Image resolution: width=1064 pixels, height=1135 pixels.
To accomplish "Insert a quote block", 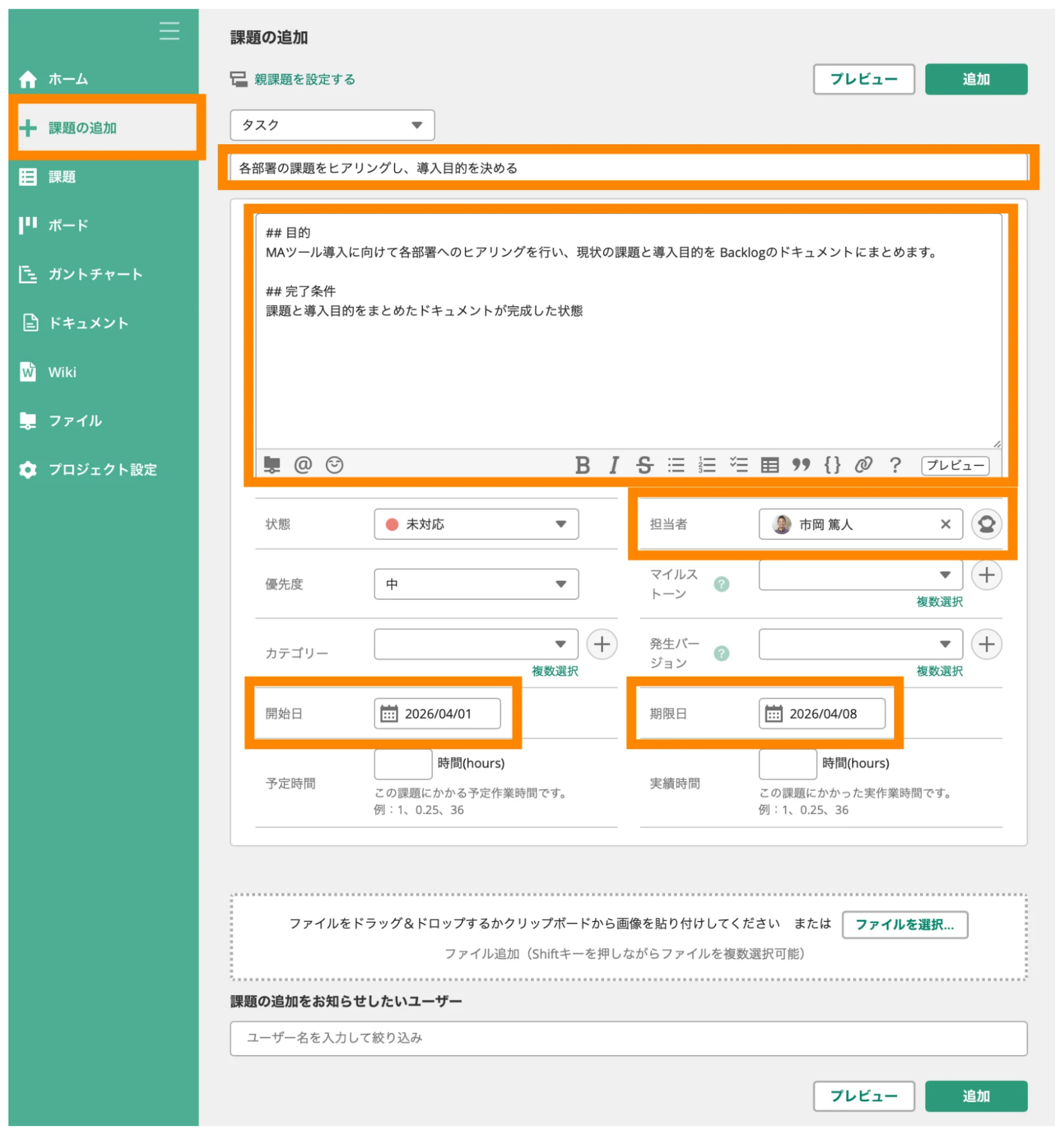I will tap(802, 466).
